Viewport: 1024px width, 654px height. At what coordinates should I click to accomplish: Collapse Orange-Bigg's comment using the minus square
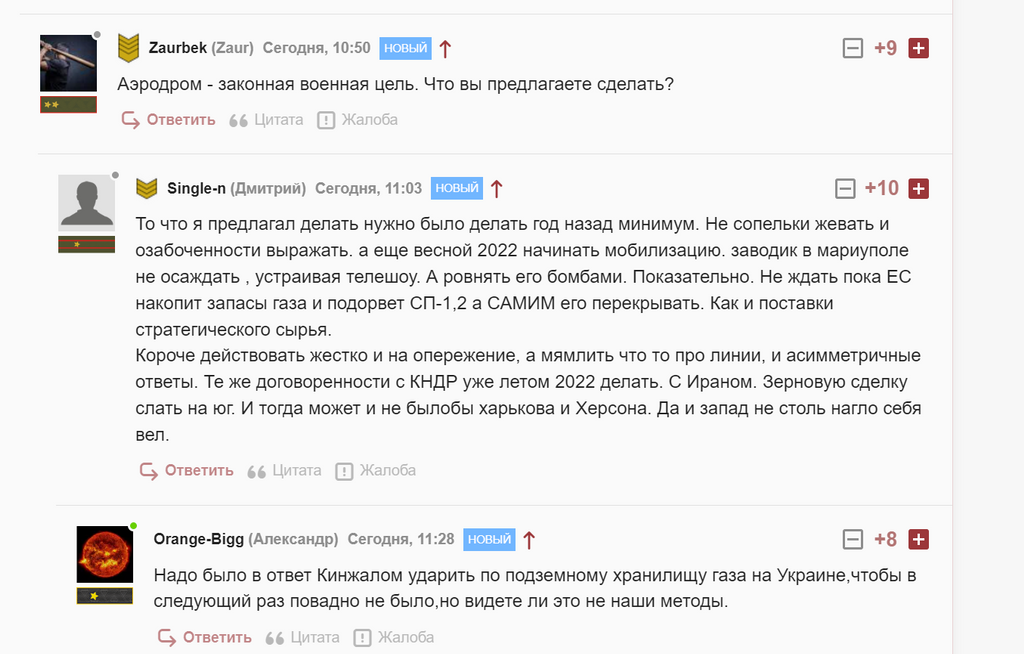(851, 538)
